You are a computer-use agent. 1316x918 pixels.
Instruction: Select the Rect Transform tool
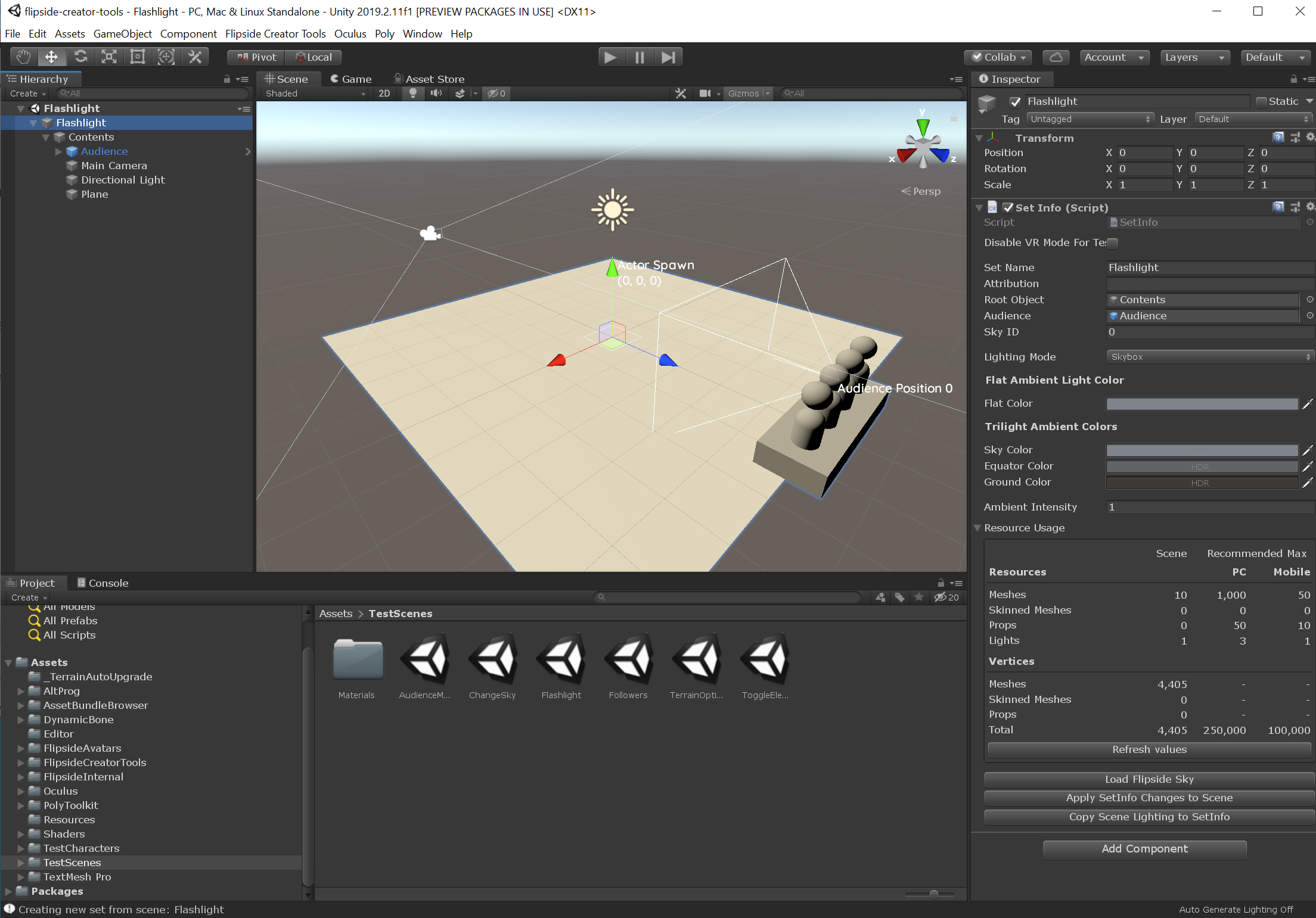pos(138,57)
